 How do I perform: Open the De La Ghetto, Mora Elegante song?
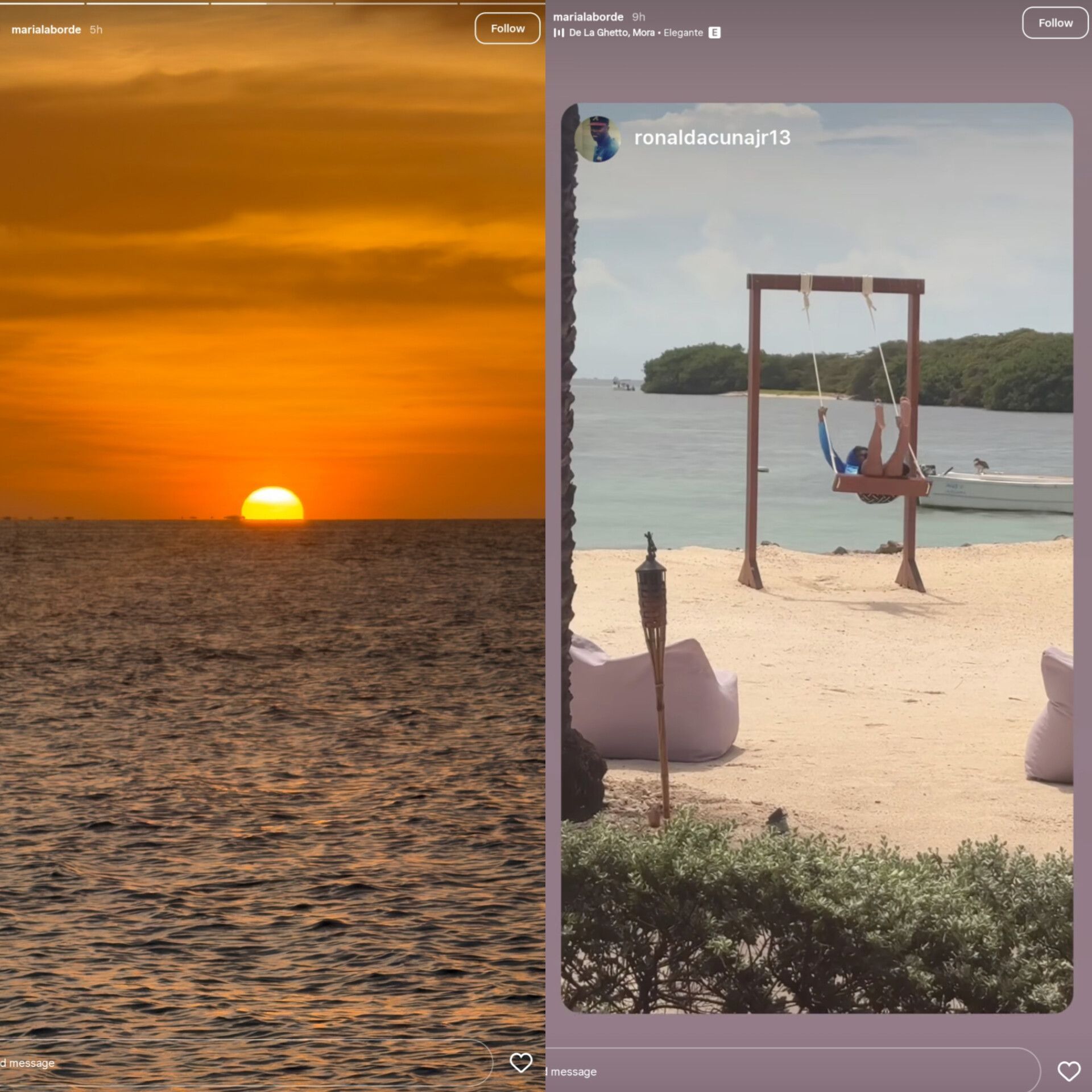[x=635, y=33]
